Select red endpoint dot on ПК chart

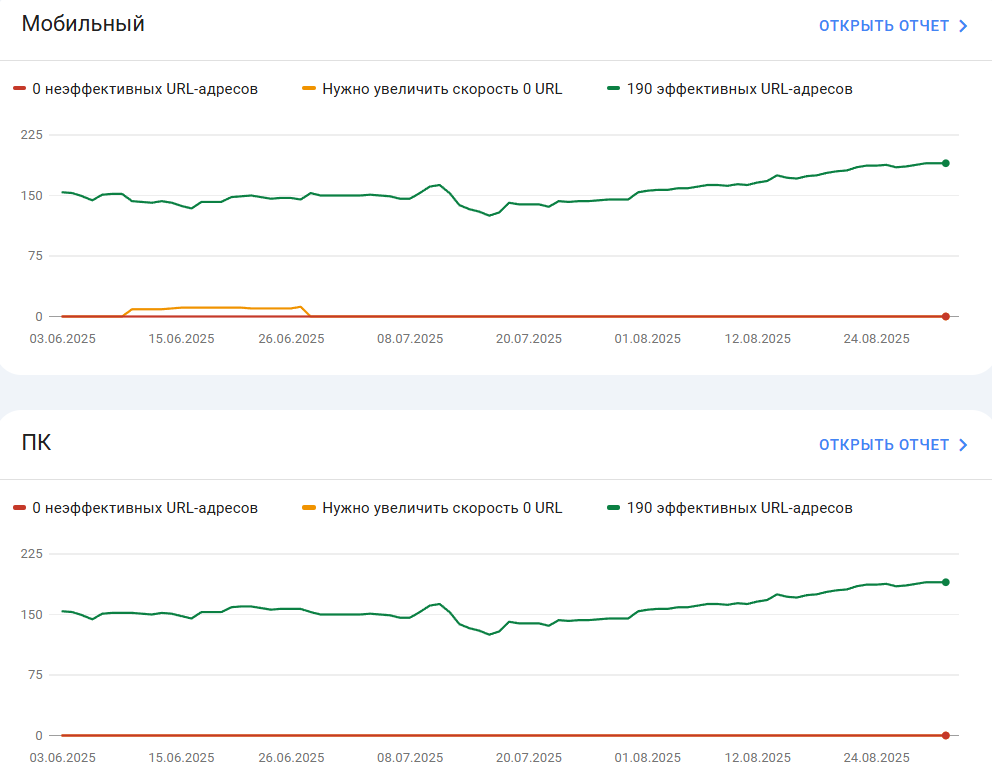[945, 735]
